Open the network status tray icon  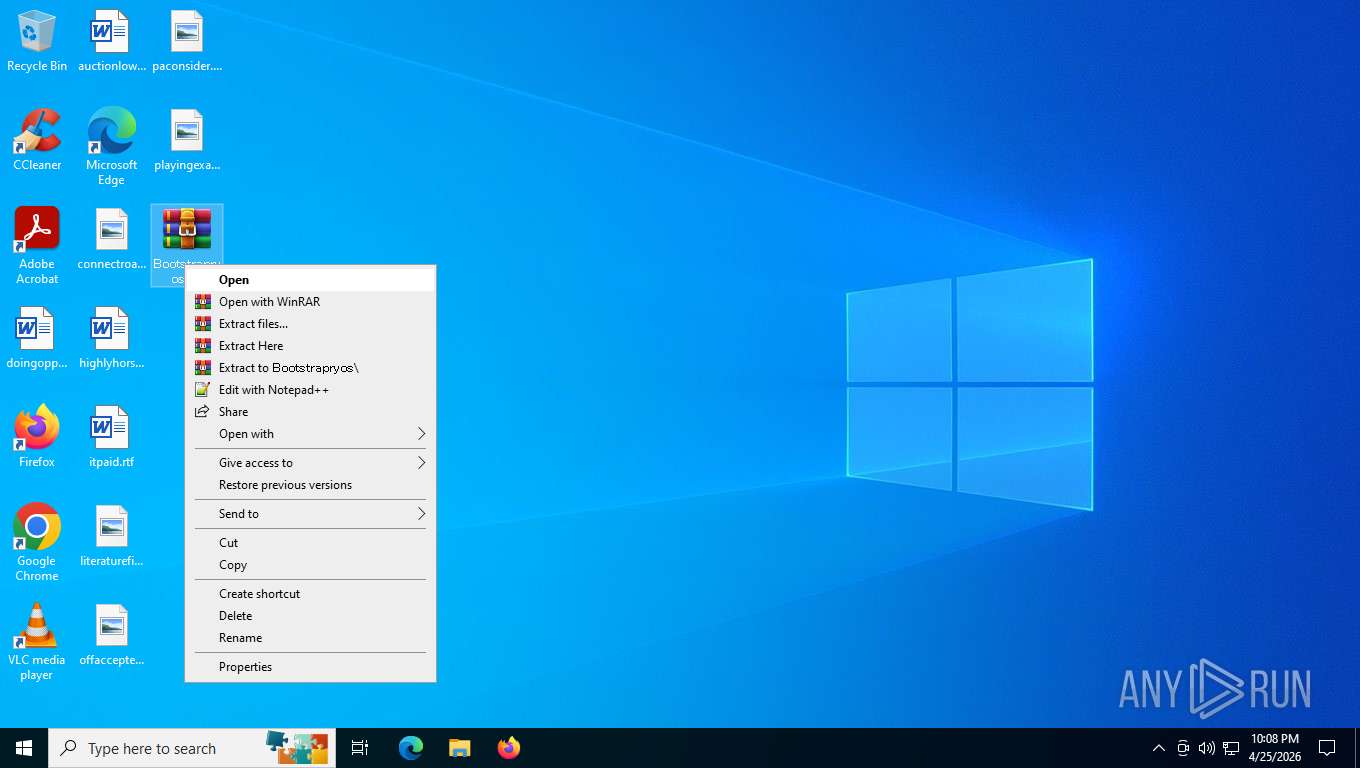point(1231,748)
